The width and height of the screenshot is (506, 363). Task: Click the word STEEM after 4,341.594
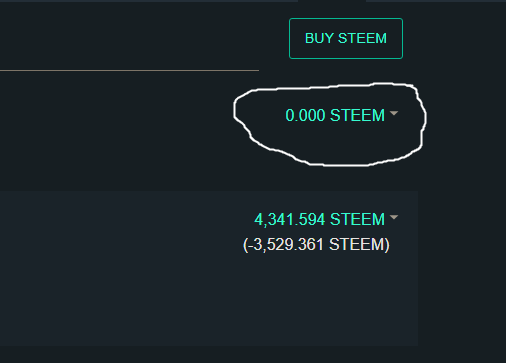357,219
